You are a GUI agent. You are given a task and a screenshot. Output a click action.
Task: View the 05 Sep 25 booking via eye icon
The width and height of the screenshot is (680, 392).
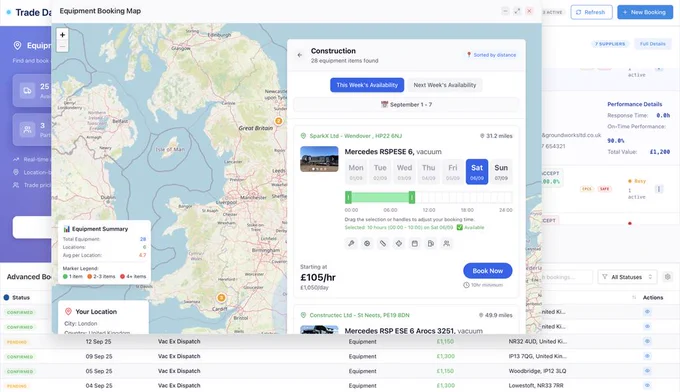[x=647, y=371]
